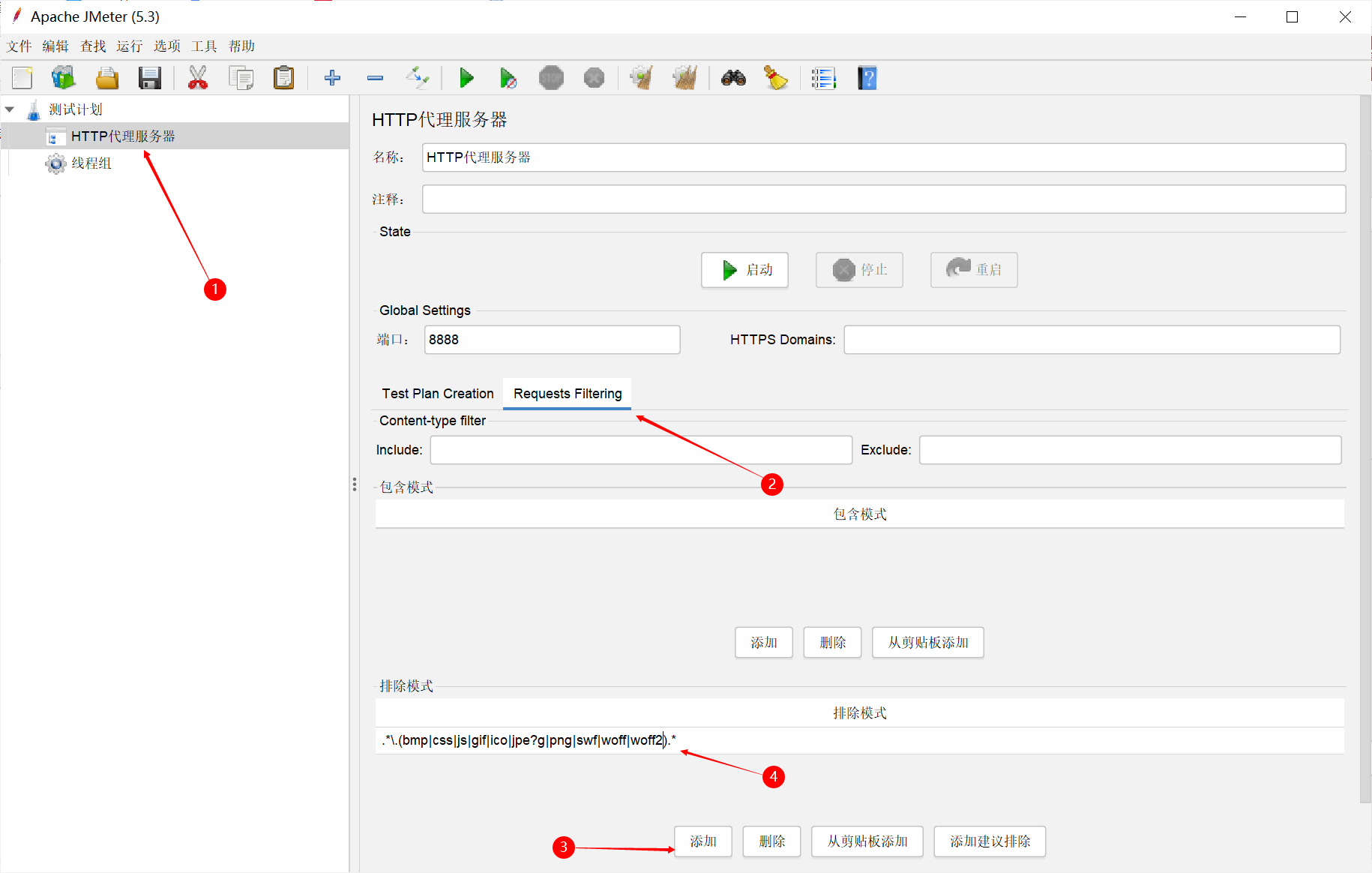Screen dimensions: 1372x873
Task: Click the Clear All brooms icon
Action: point(685,78)
